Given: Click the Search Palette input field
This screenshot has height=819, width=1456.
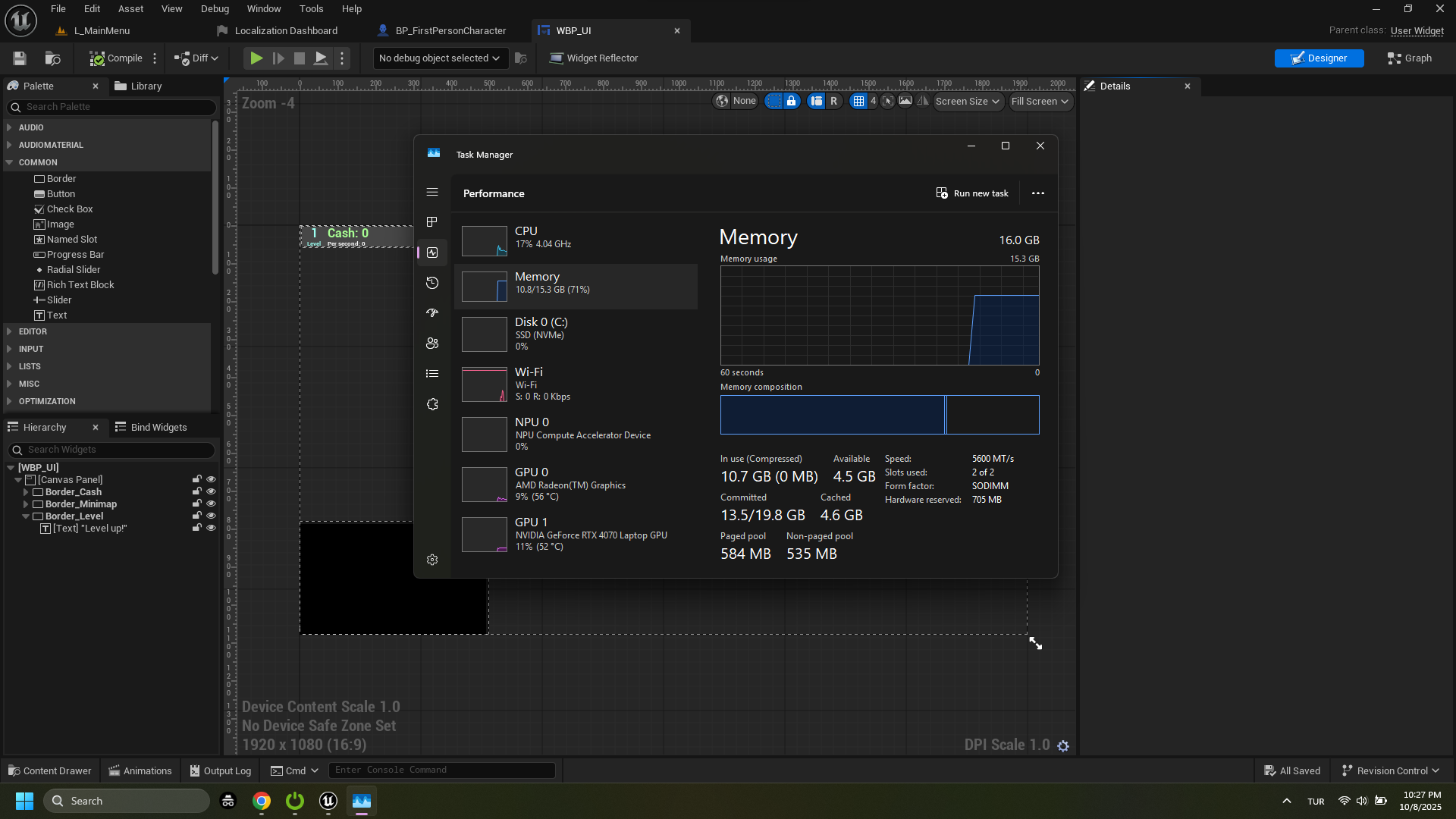Looking at the screenshot, I should (x=114, y=107).
